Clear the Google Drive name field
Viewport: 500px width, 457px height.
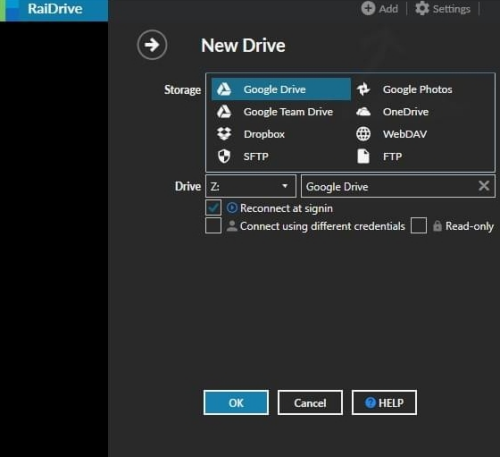point(484,186)
